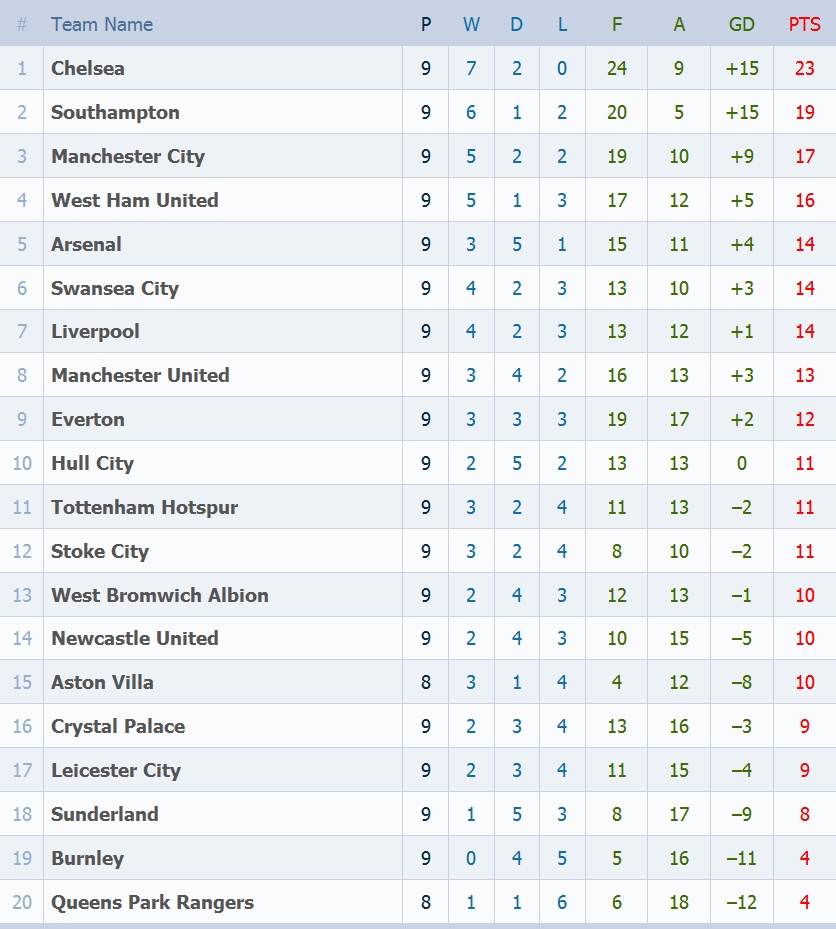Click on Everton in the table

[x=88, y=419]
